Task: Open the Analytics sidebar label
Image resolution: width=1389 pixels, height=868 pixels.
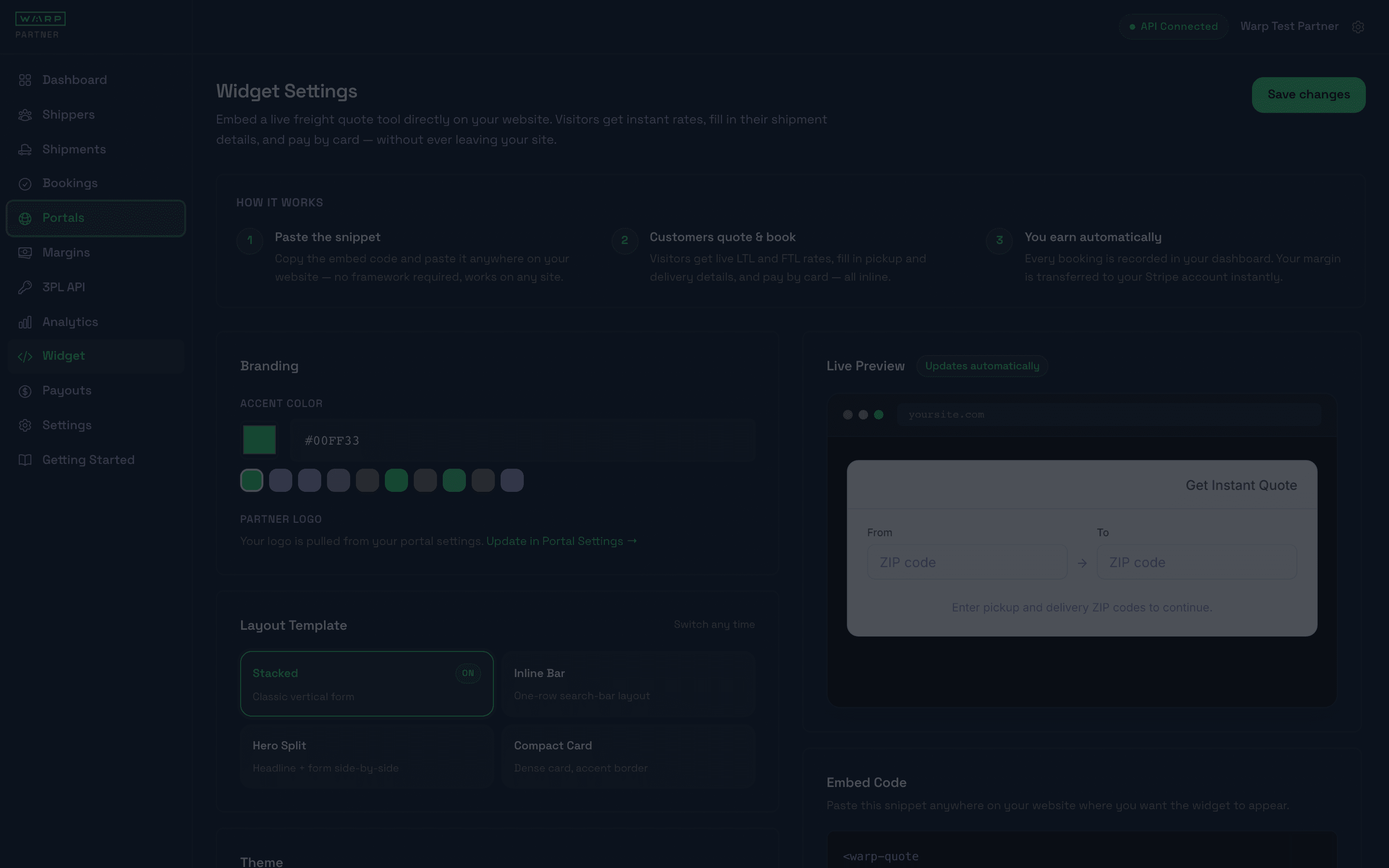Action: pos(70,322)
